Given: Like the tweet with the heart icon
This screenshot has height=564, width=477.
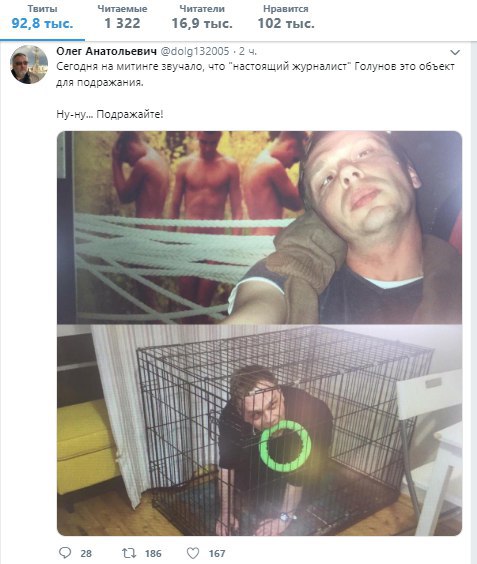Looking at the screenshot, I should coord(193,553).
